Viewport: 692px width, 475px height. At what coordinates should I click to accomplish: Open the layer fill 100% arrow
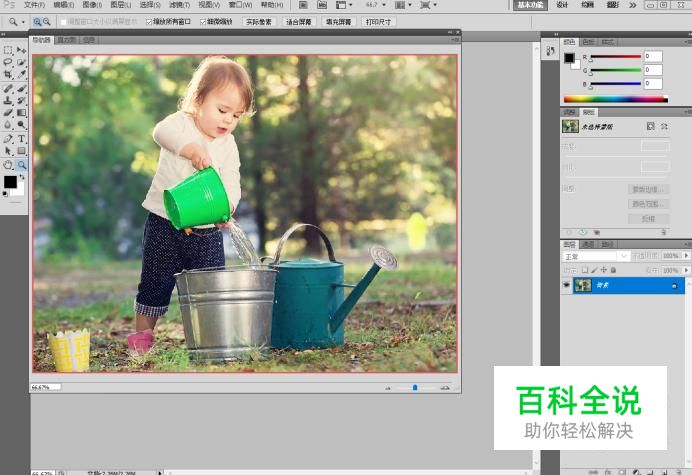686,270
